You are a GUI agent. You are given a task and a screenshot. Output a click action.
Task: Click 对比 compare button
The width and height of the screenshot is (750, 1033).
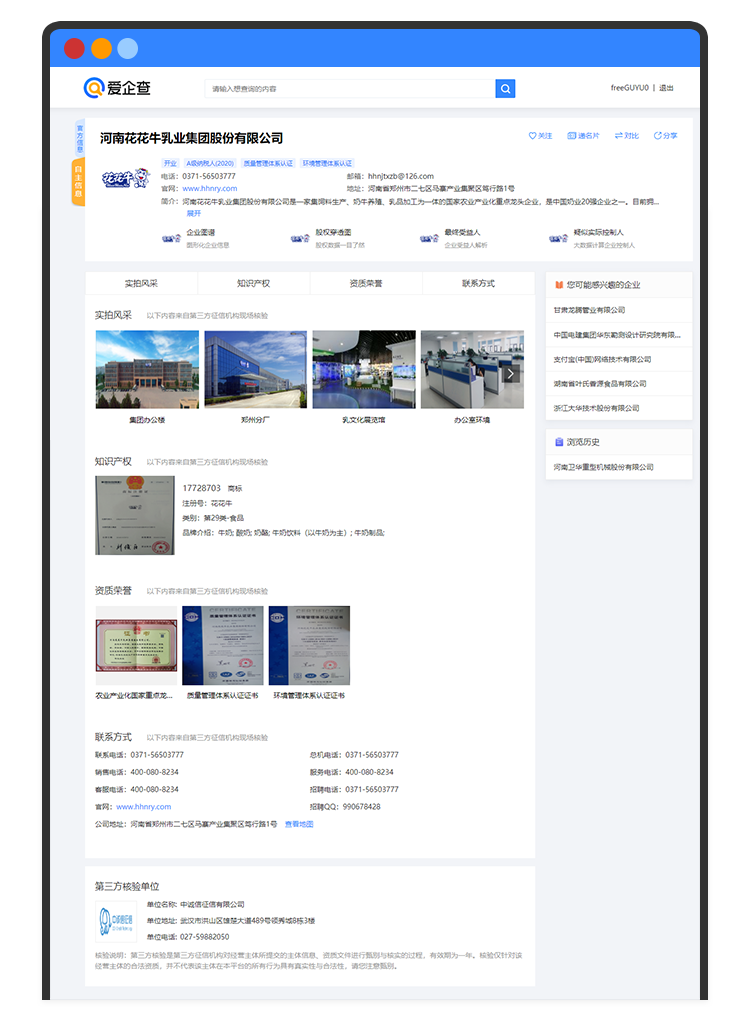[x=627, y=136]
